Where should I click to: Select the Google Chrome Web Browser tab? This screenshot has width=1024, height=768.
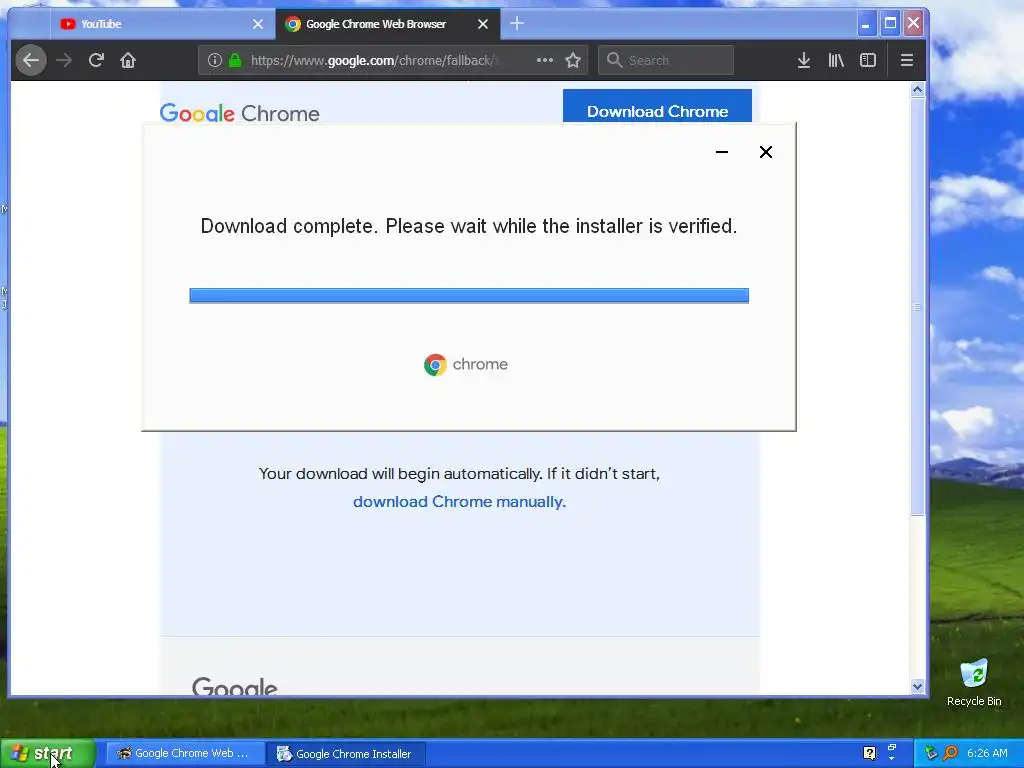tap(388, 24)
